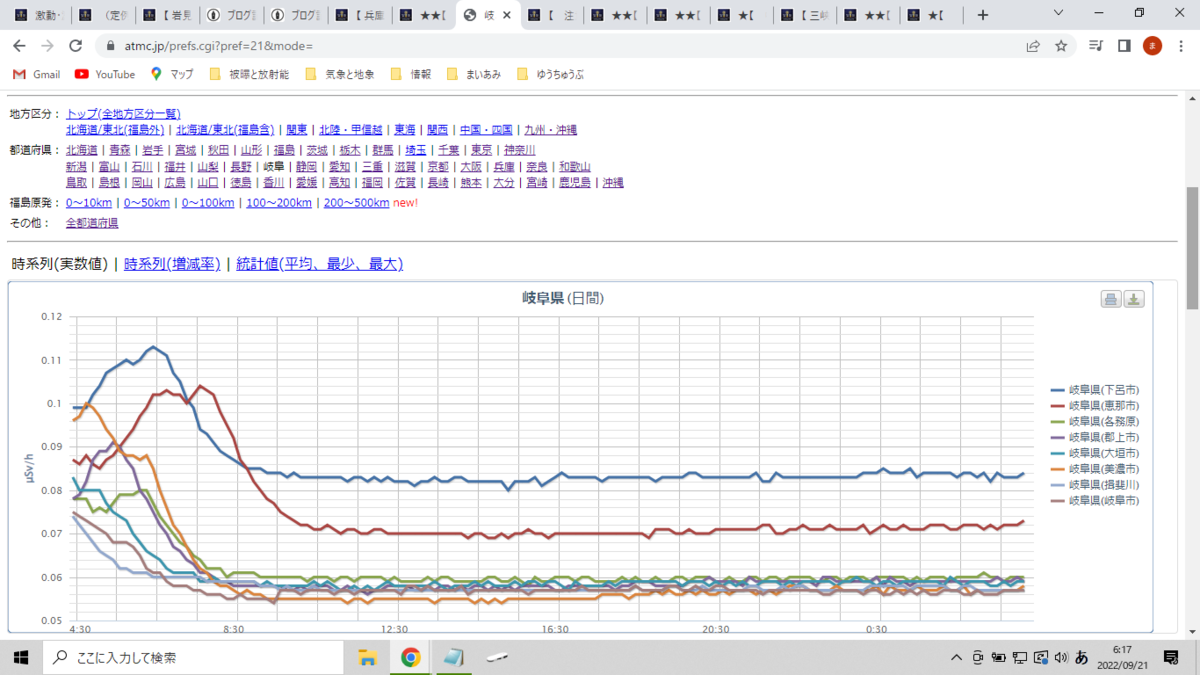This screenshot has height=675, width=1200.
Task: Hide the 岐阜県(美濃市) series via legend
Action: click(1095, 468)
